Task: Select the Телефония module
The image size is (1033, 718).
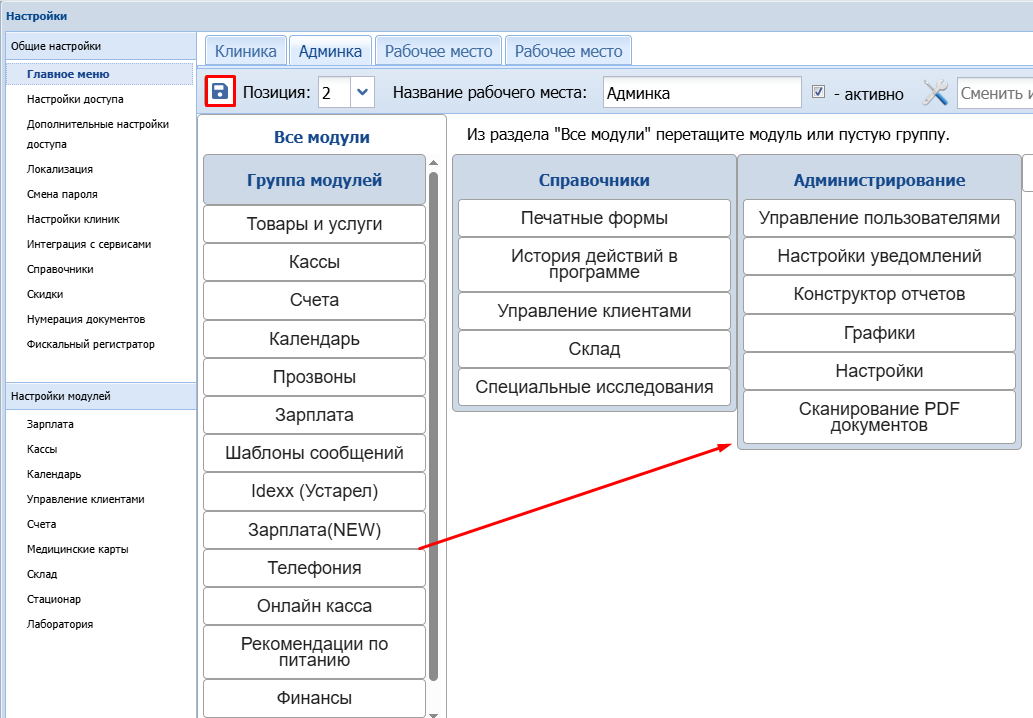Action: point(314,568)
